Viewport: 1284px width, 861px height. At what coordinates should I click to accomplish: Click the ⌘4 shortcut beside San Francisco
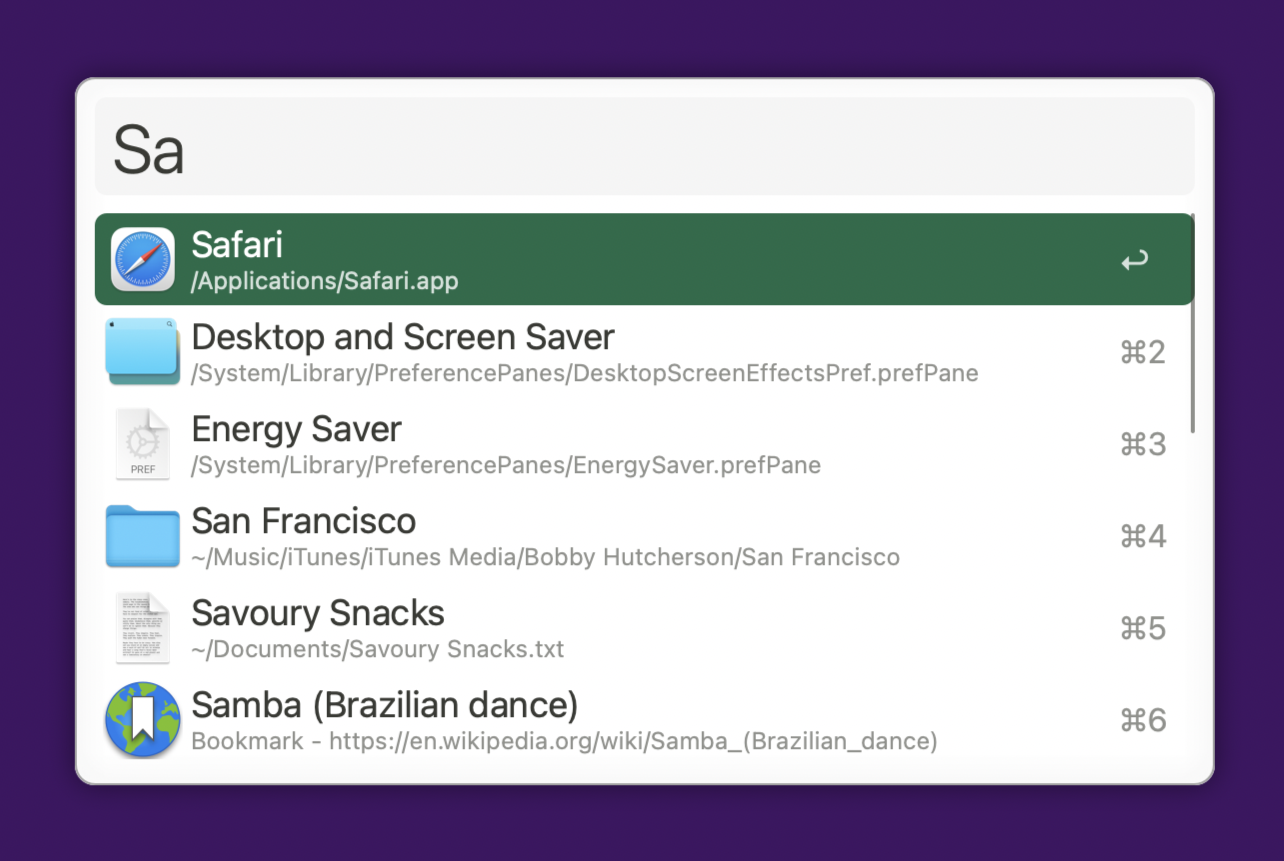1143,535
